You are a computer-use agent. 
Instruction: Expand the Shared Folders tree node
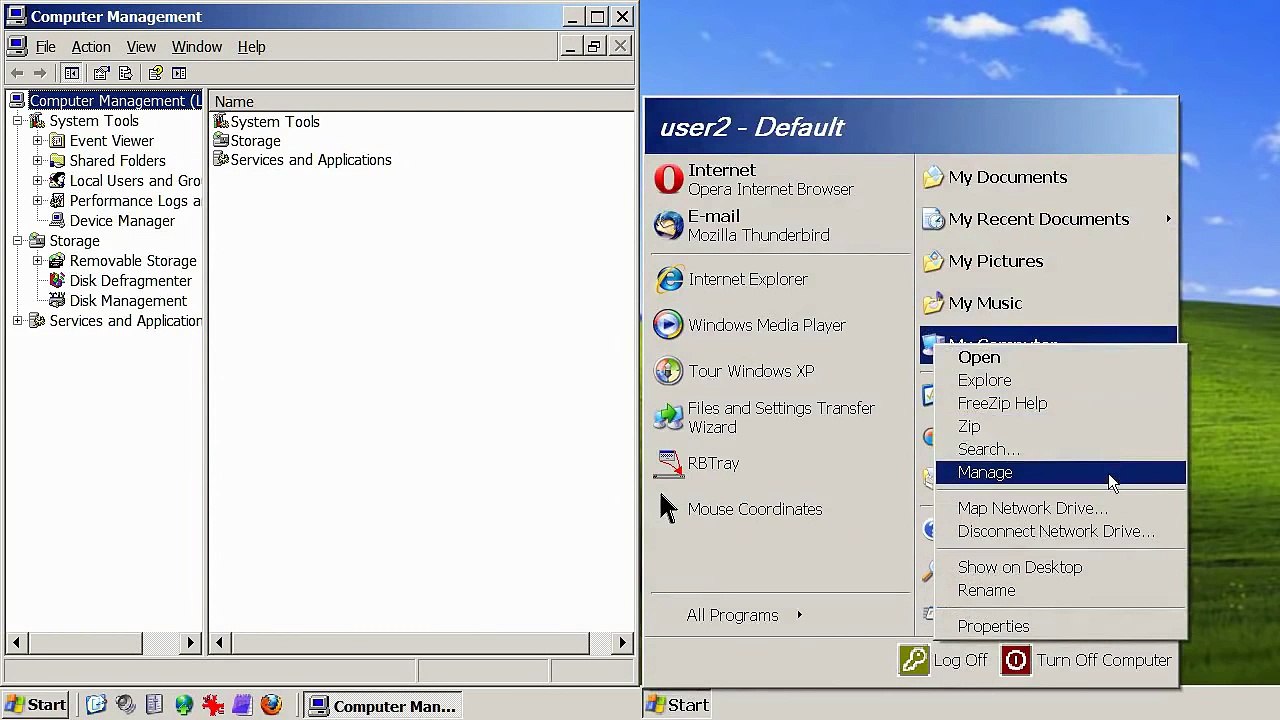point(37,161)
